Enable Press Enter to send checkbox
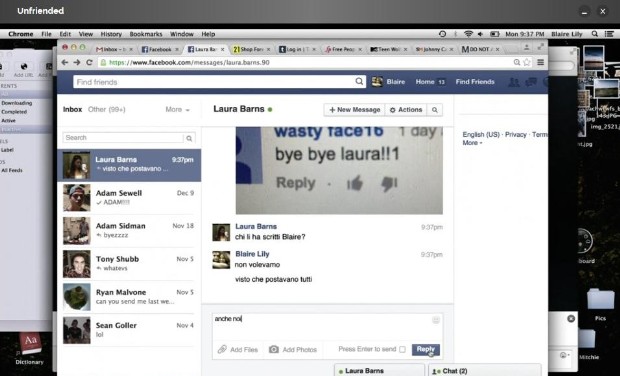The width and height of the screenshot is (620, 376). click(403, 350)
